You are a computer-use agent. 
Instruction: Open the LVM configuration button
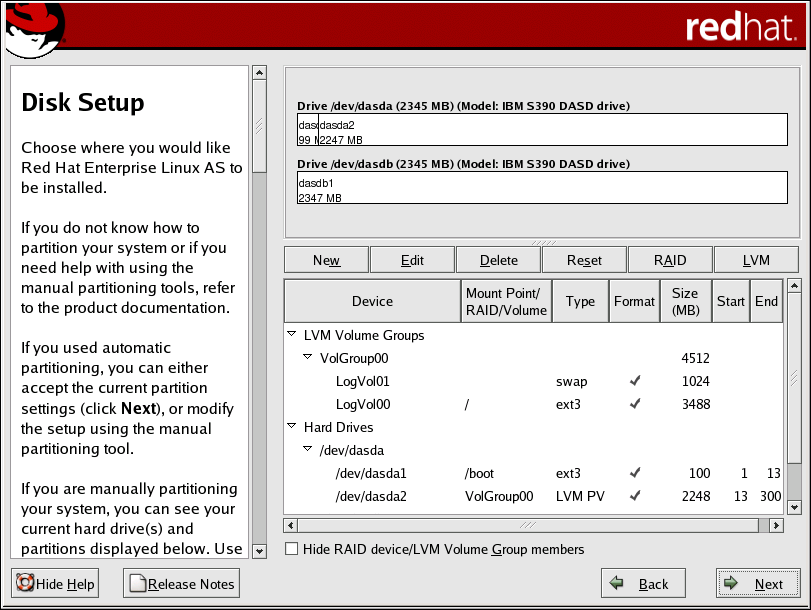tap(756, 260)
